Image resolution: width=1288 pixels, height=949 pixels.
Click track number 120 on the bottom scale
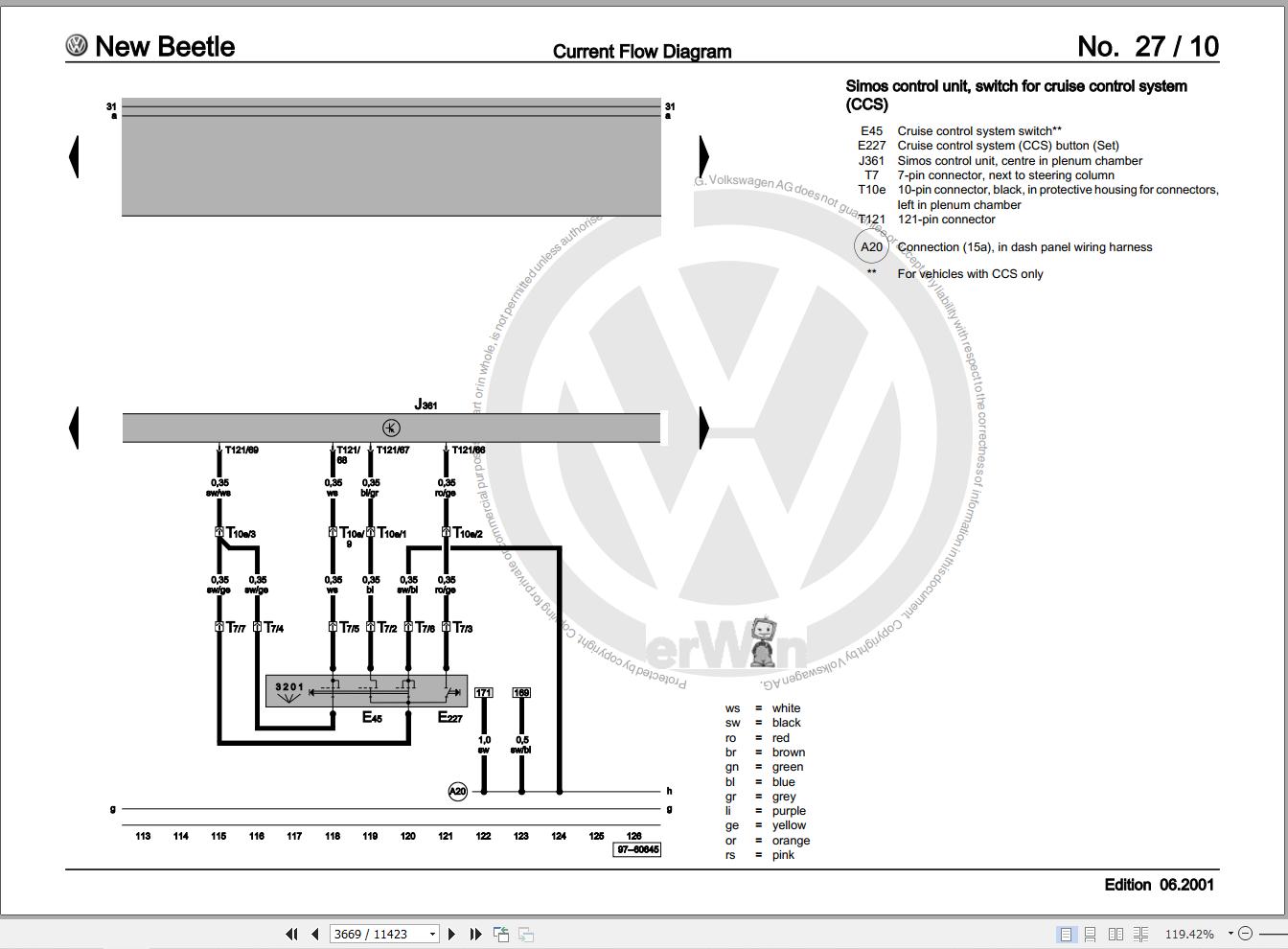pos(408,836)
